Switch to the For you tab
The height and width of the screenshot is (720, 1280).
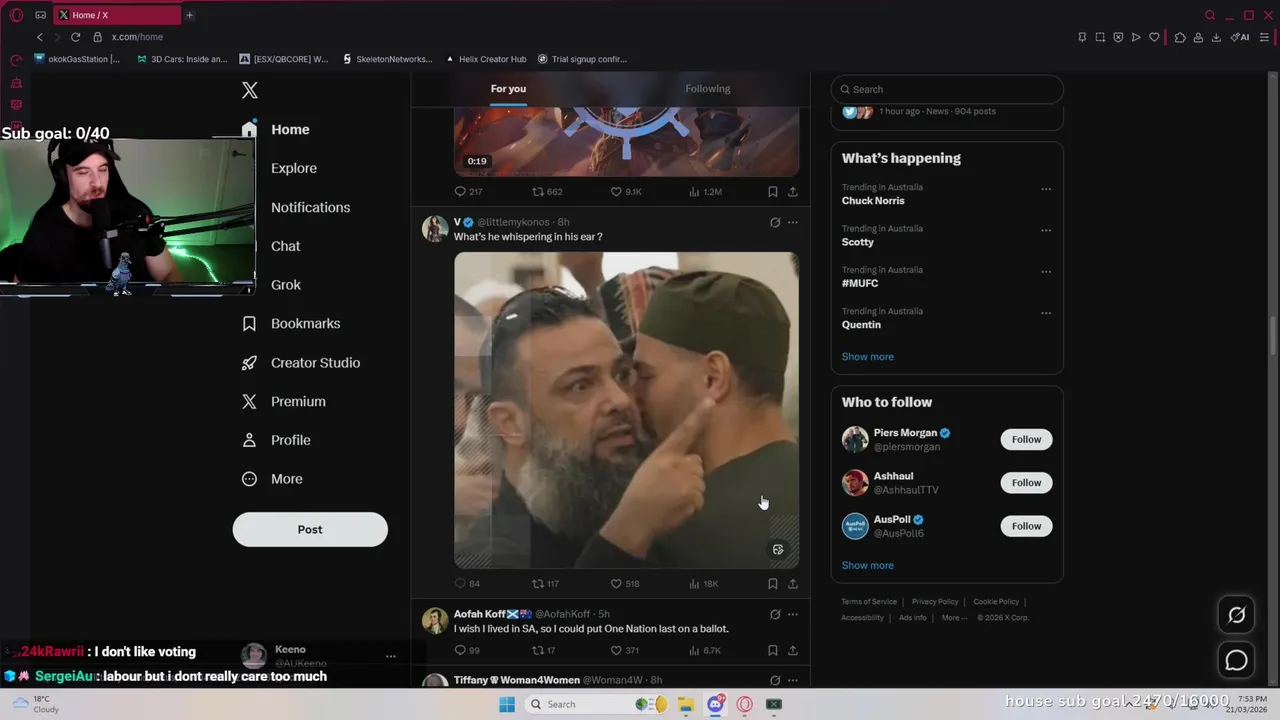tap(508, 89)
